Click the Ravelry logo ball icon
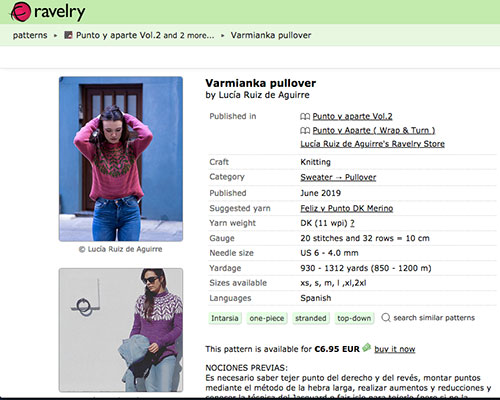500x400 pixels. 20,12
